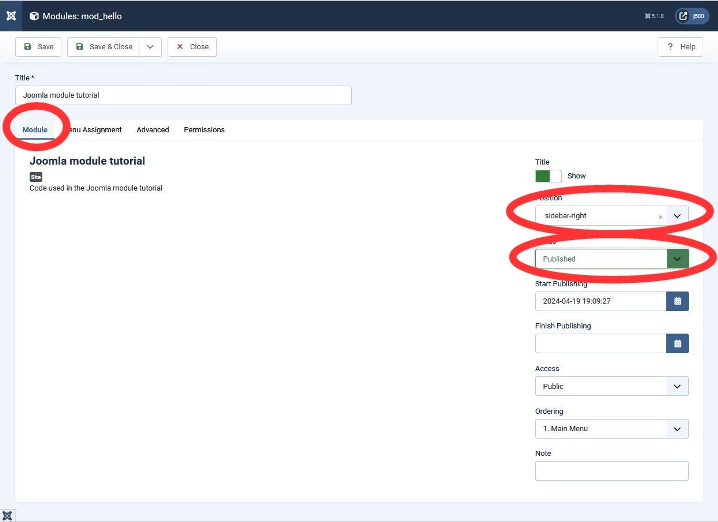Open the Permissions tab

tap(204, 130)
